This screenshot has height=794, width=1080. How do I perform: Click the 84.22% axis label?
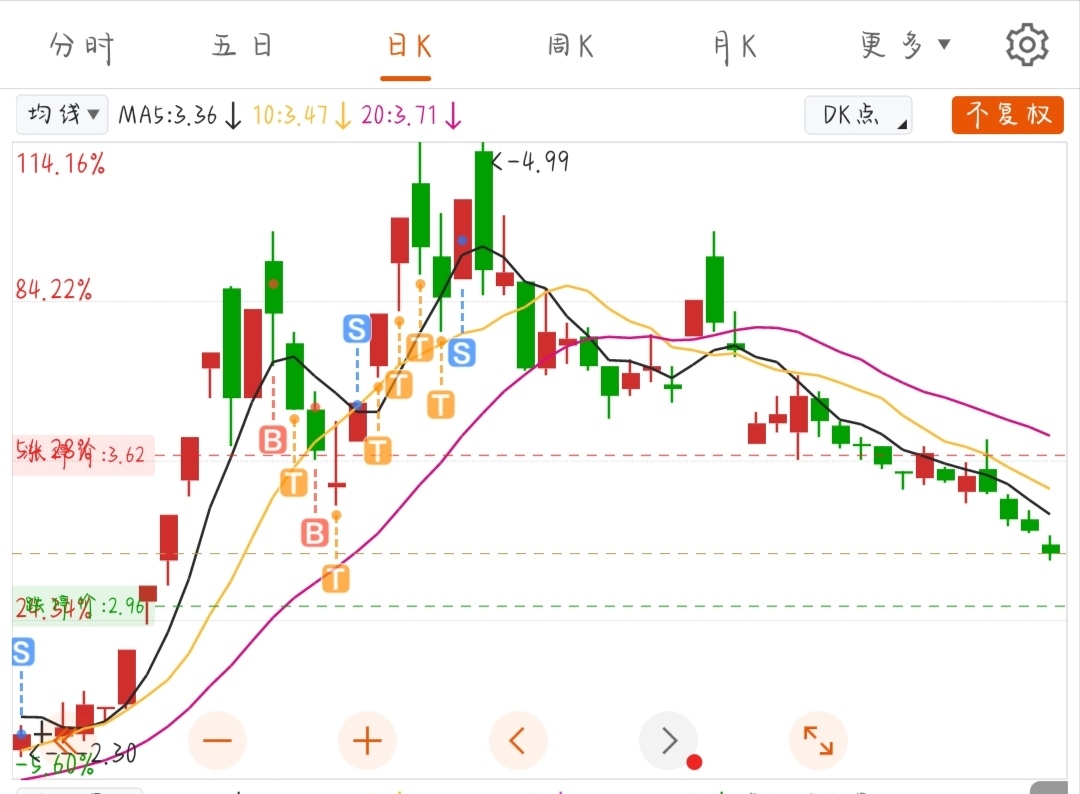[54, 289]
